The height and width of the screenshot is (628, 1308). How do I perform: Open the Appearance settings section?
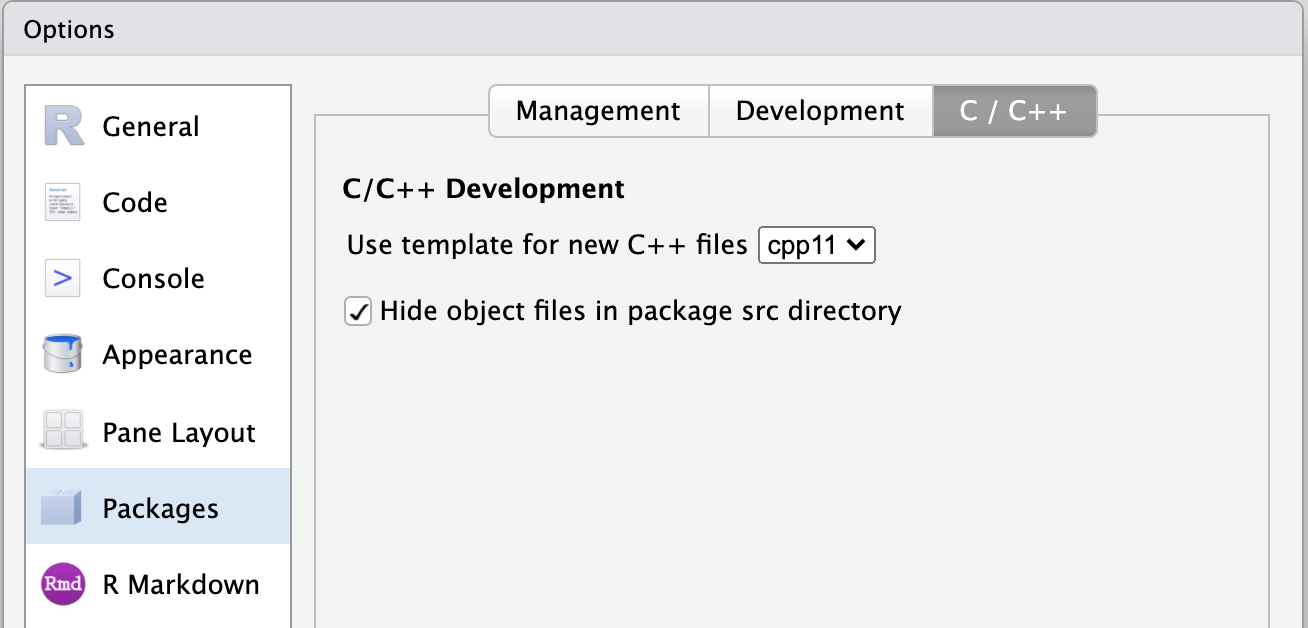tap(176, 354)
